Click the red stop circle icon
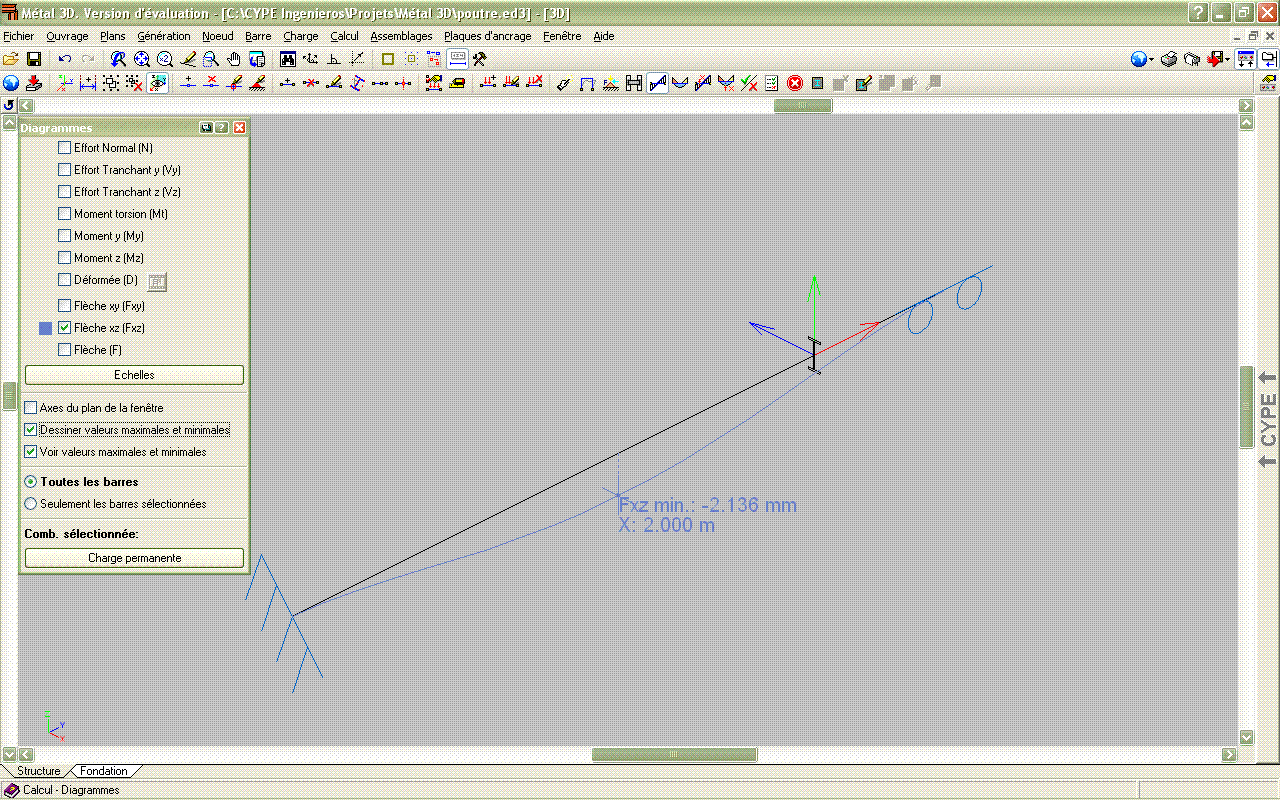Viewport: 1280px width, 800px height. 795,83
